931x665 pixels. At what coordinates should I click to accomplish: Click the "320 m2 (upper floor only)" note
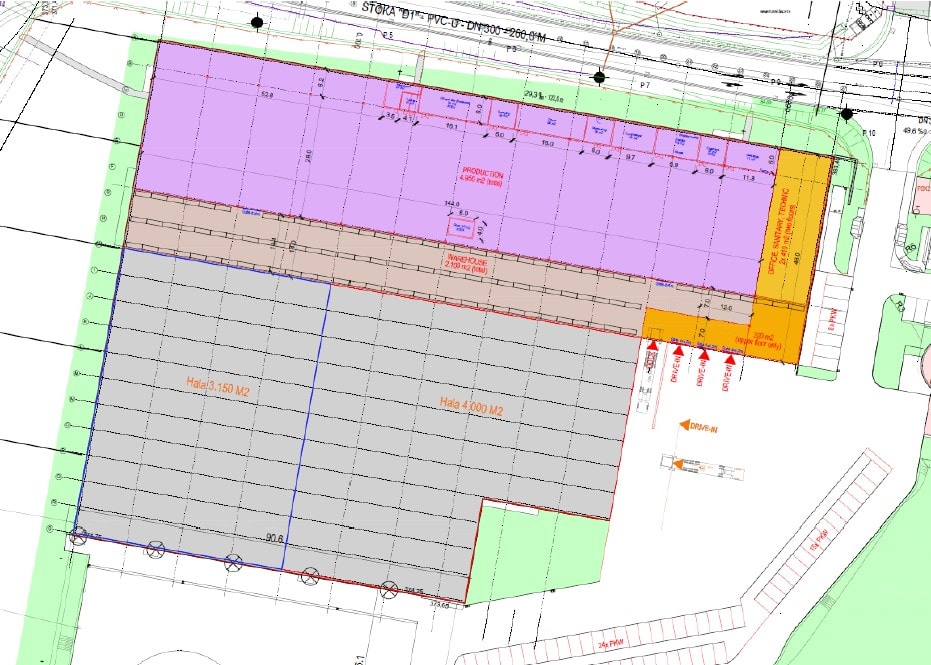(759, 340)
